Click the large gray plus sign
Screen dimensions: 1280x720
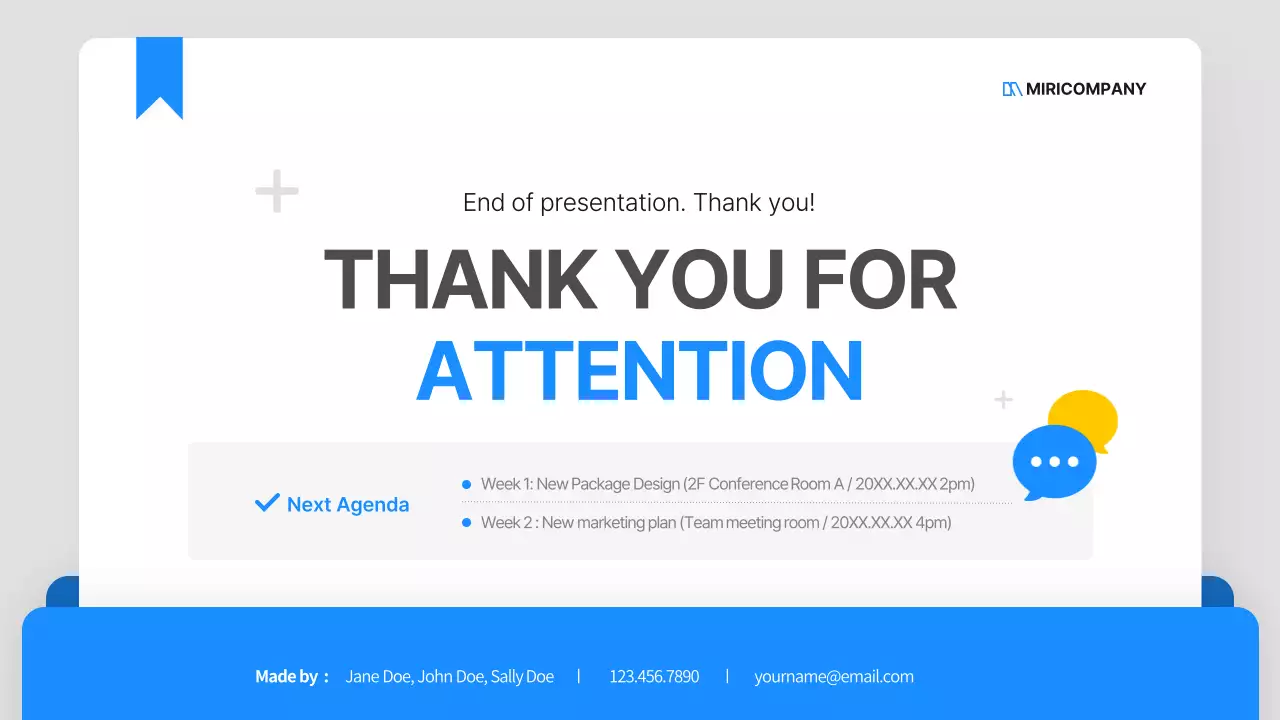pos(277,191)
